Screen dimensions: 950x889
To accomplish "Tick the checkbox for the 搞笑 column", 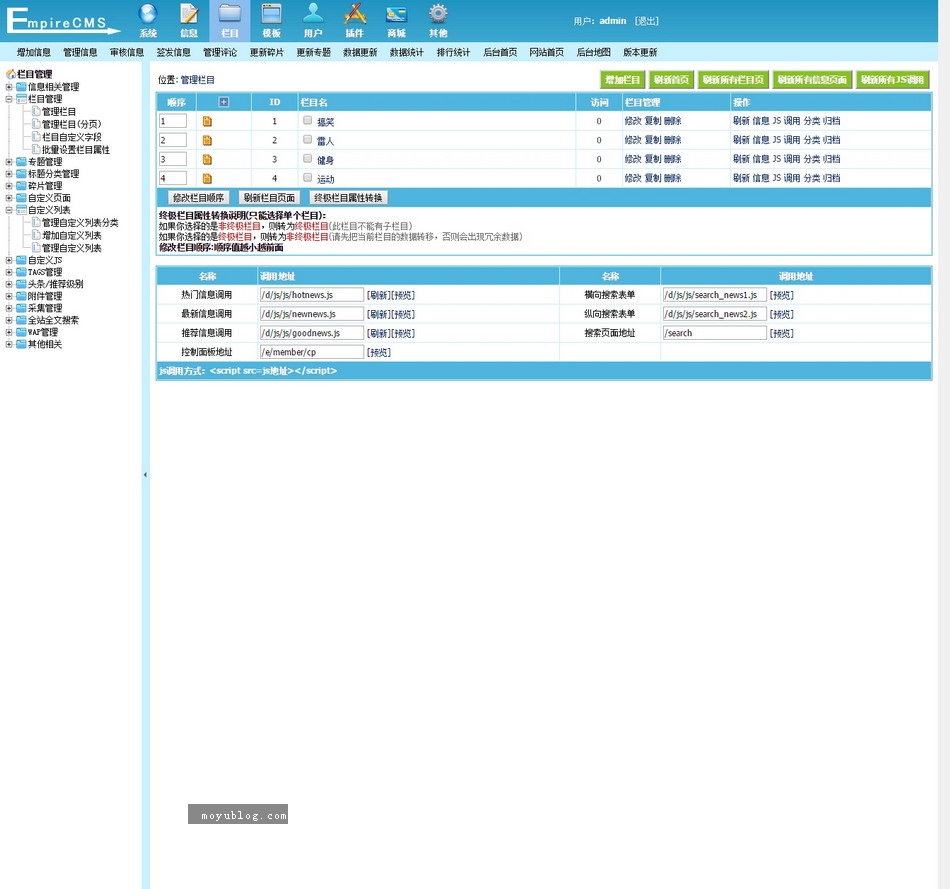I will click(x=308, y=120).
